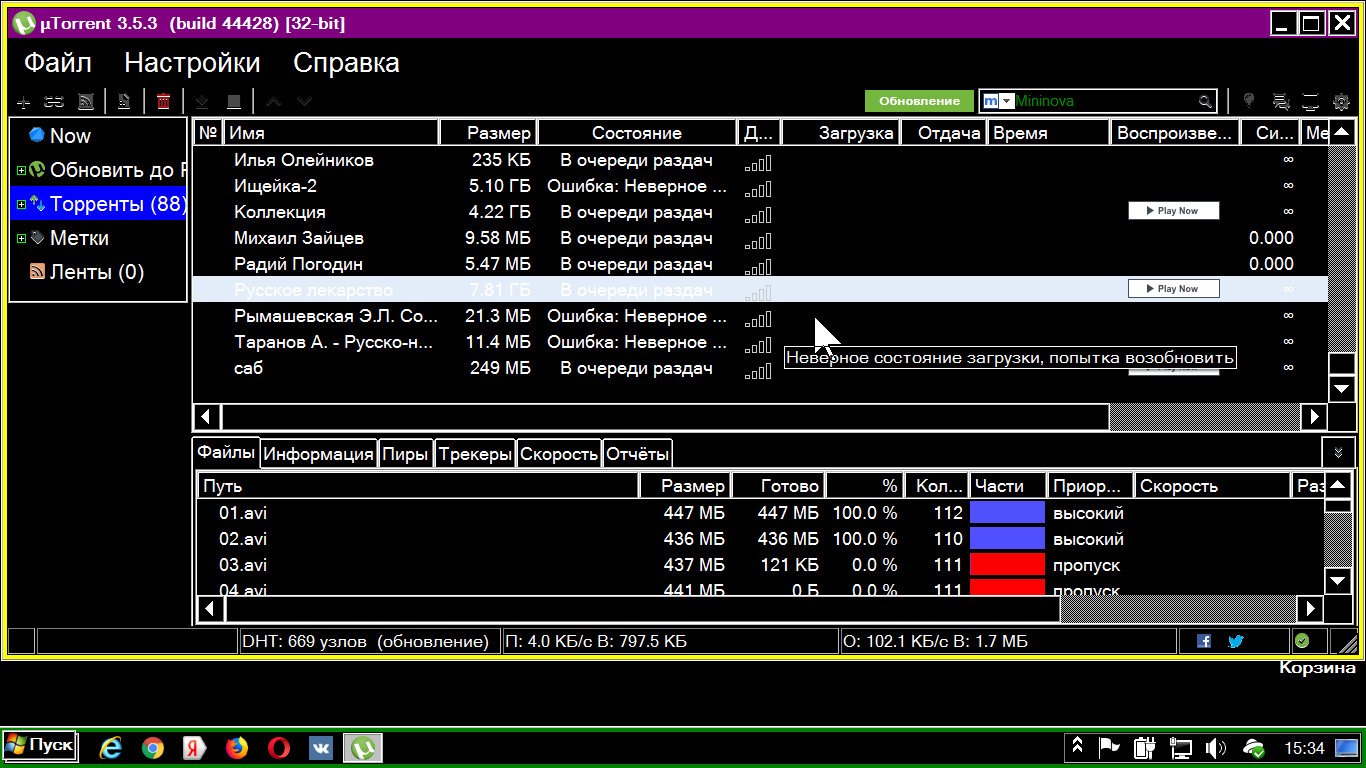
Task: Click the volume speaker tray icon
Action: [1216, 747]
